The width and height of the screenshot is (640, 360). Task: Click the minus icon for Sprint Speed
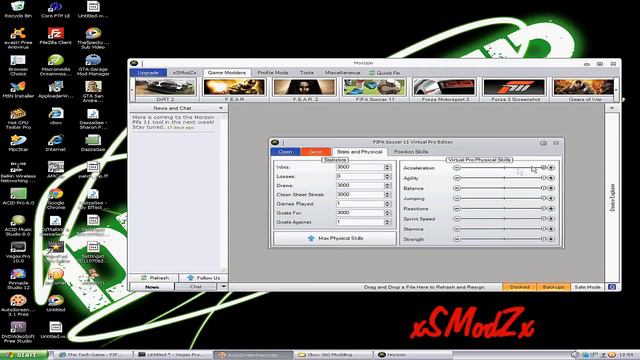[457, 219]
